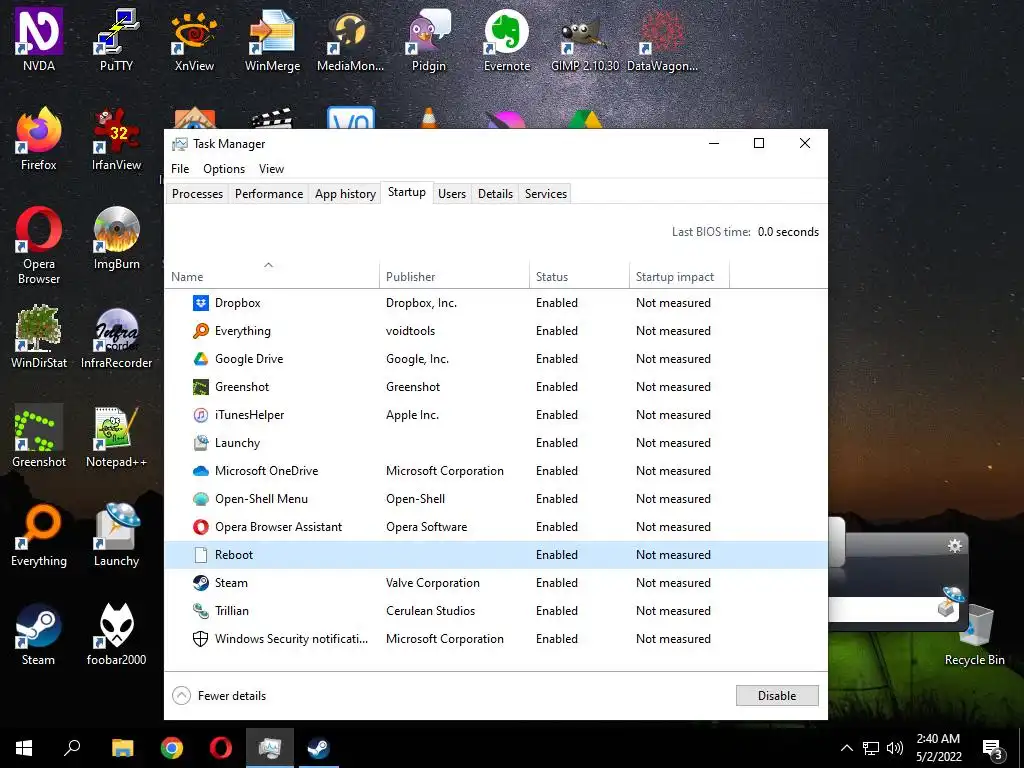
Task: Select the foobar2000 desktop shortcut
Action: pos(116,635)
